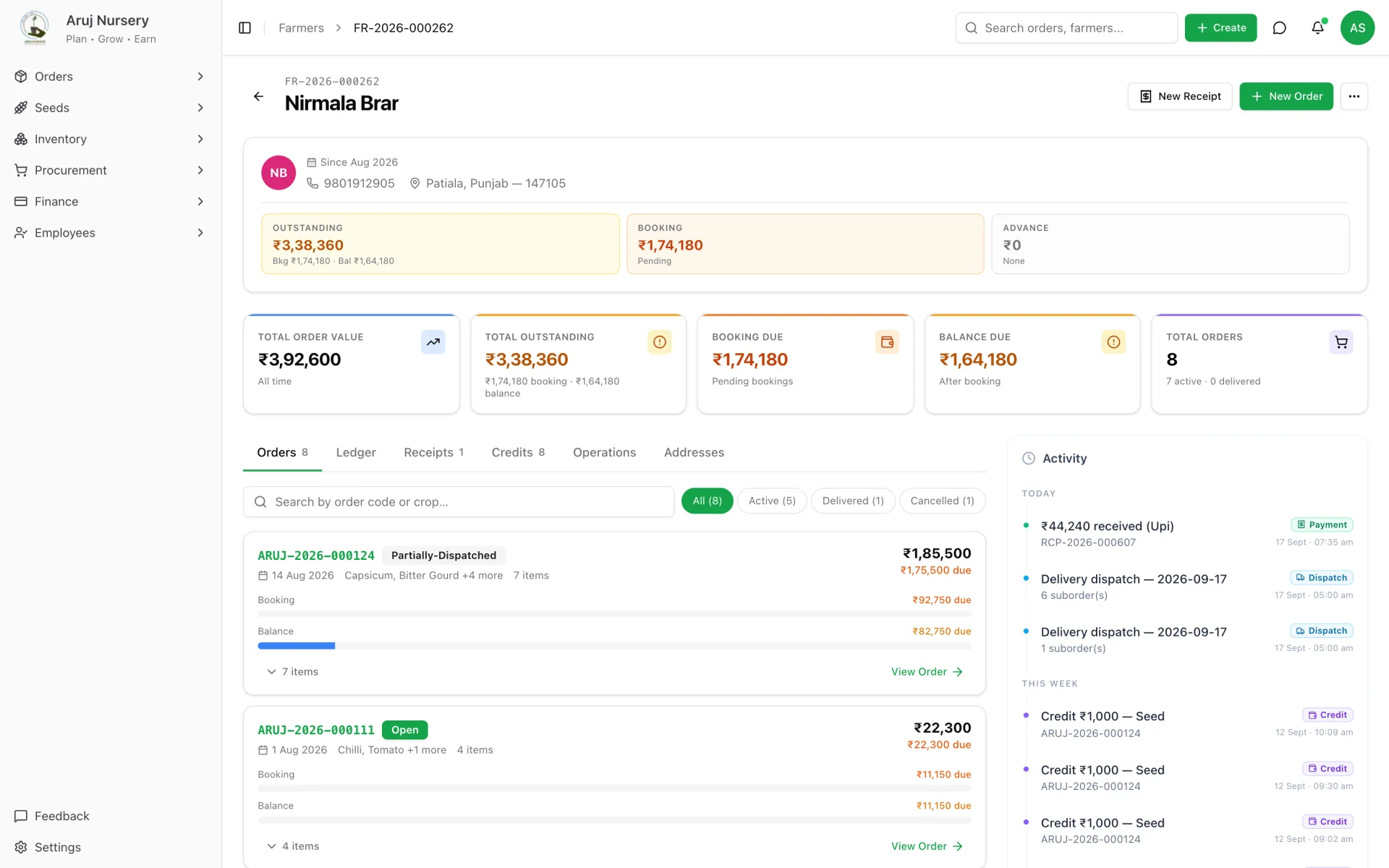Switch to the Operations tab

[x=604, y=452]
